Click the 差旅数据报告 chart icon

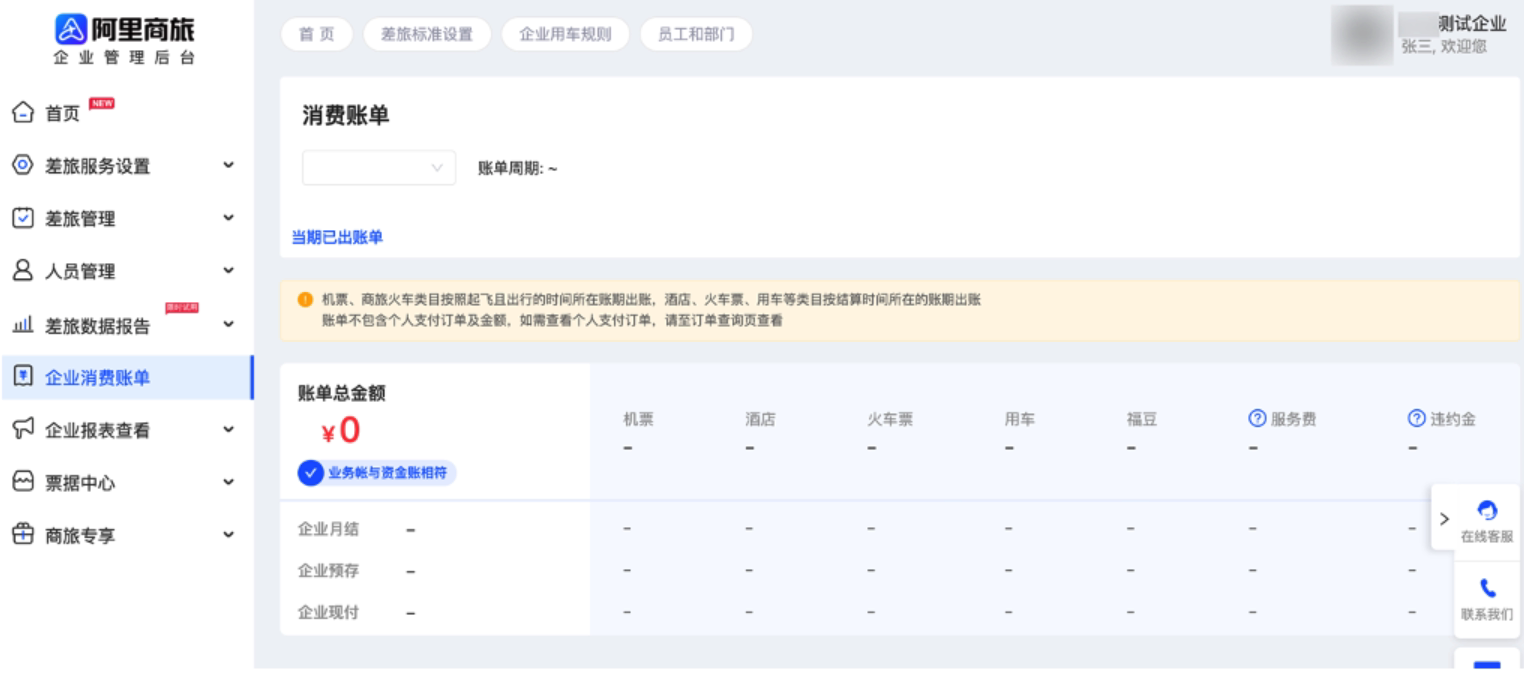pyautogui.click(x=21, y=325)
